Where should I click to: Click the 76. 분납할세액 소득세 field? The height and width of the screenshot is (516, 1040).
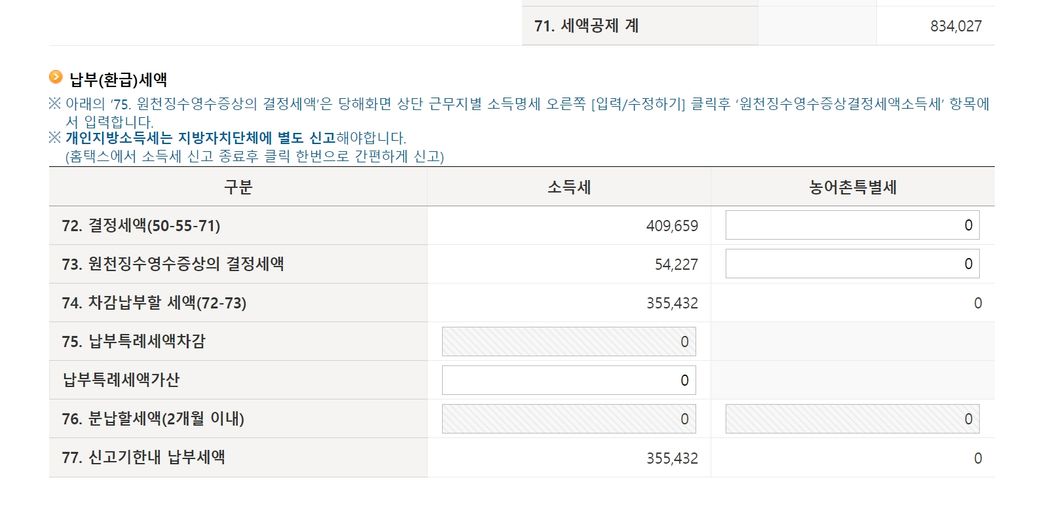568,419
